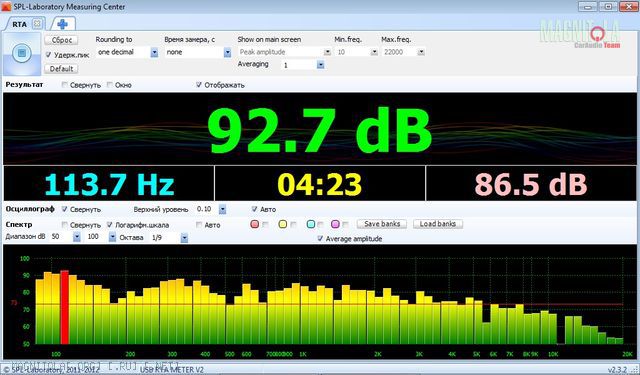Screen dimensions: 640x375
Task: Click the 04:23 timer readout
Action: pos(320,184)
